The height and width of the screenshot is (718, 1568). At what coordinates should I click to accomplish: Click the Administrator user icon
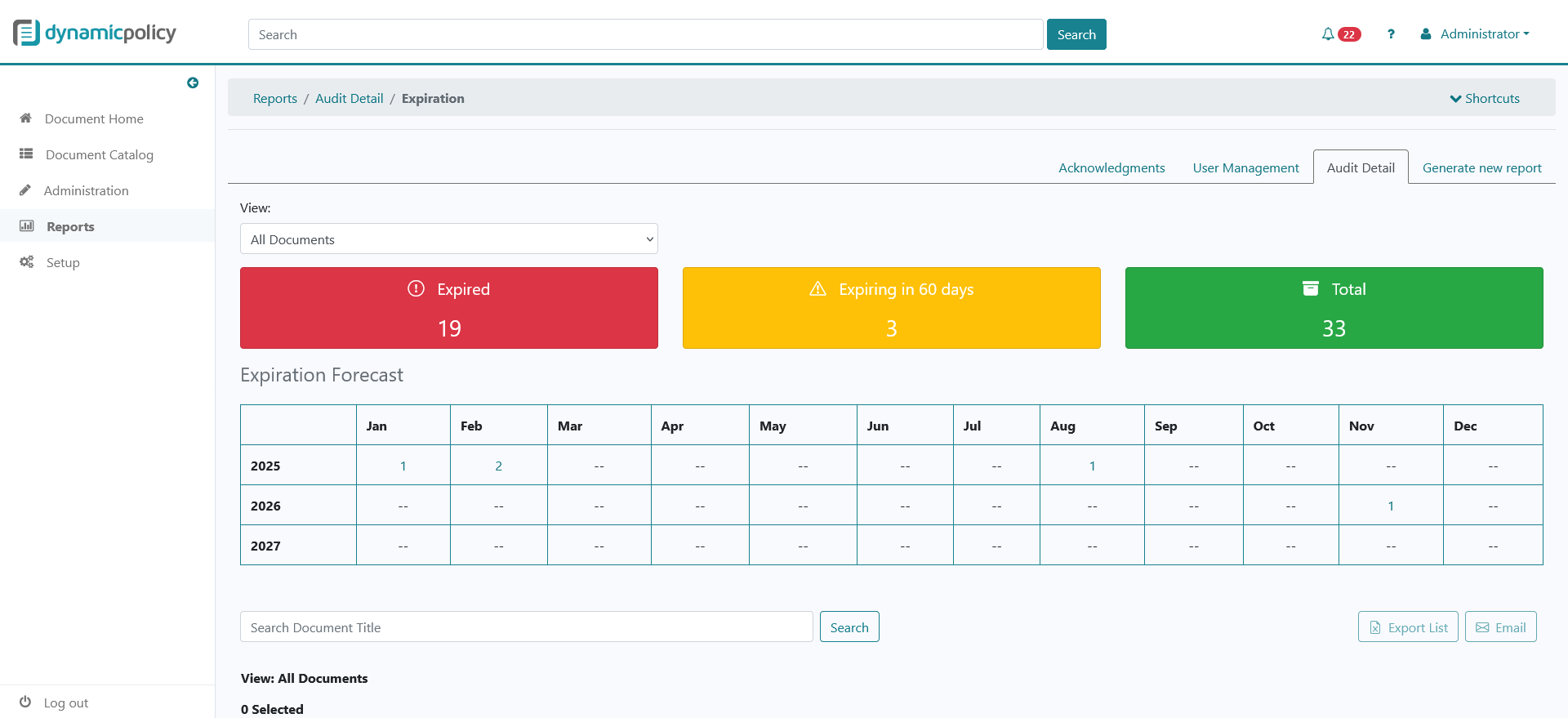tap(1426, 34)
